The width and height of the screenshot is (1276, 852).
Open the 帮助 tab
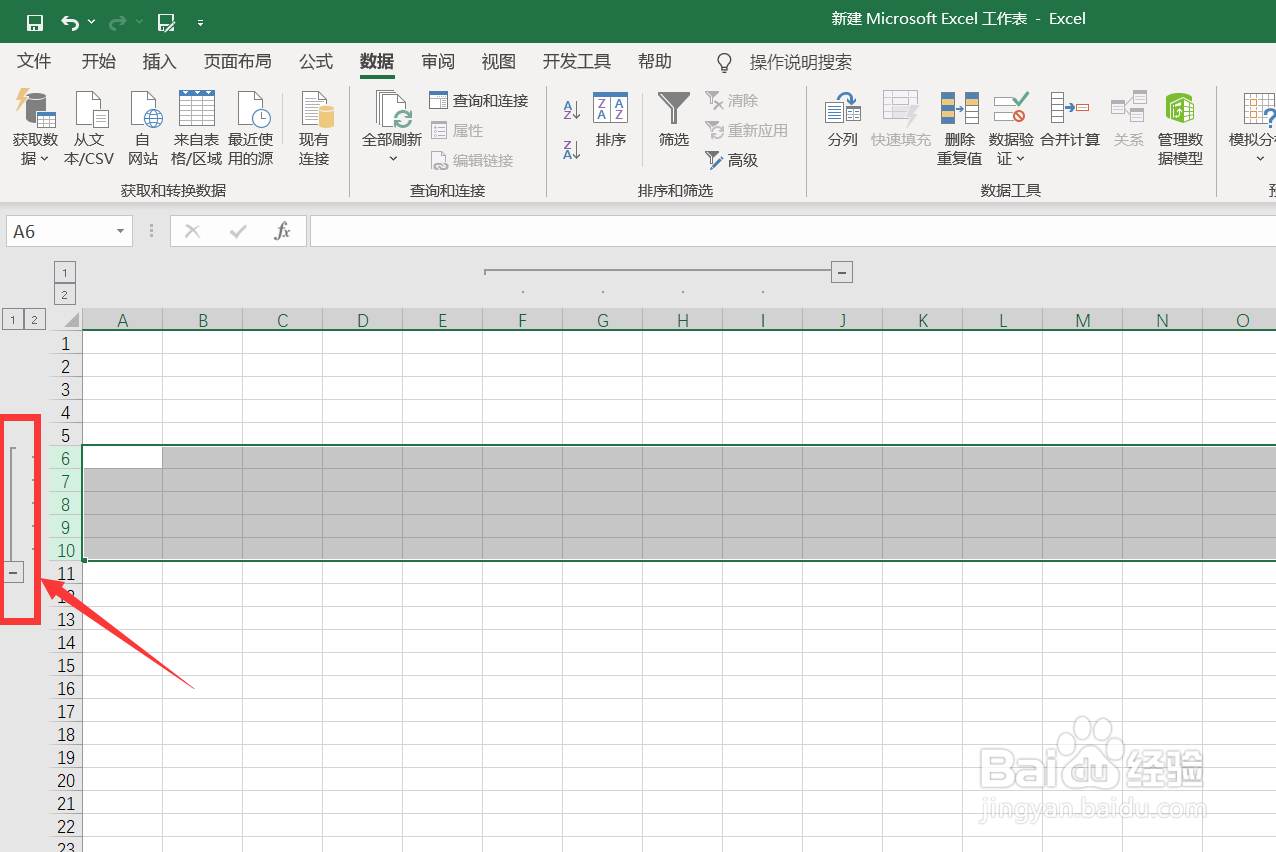655,62
